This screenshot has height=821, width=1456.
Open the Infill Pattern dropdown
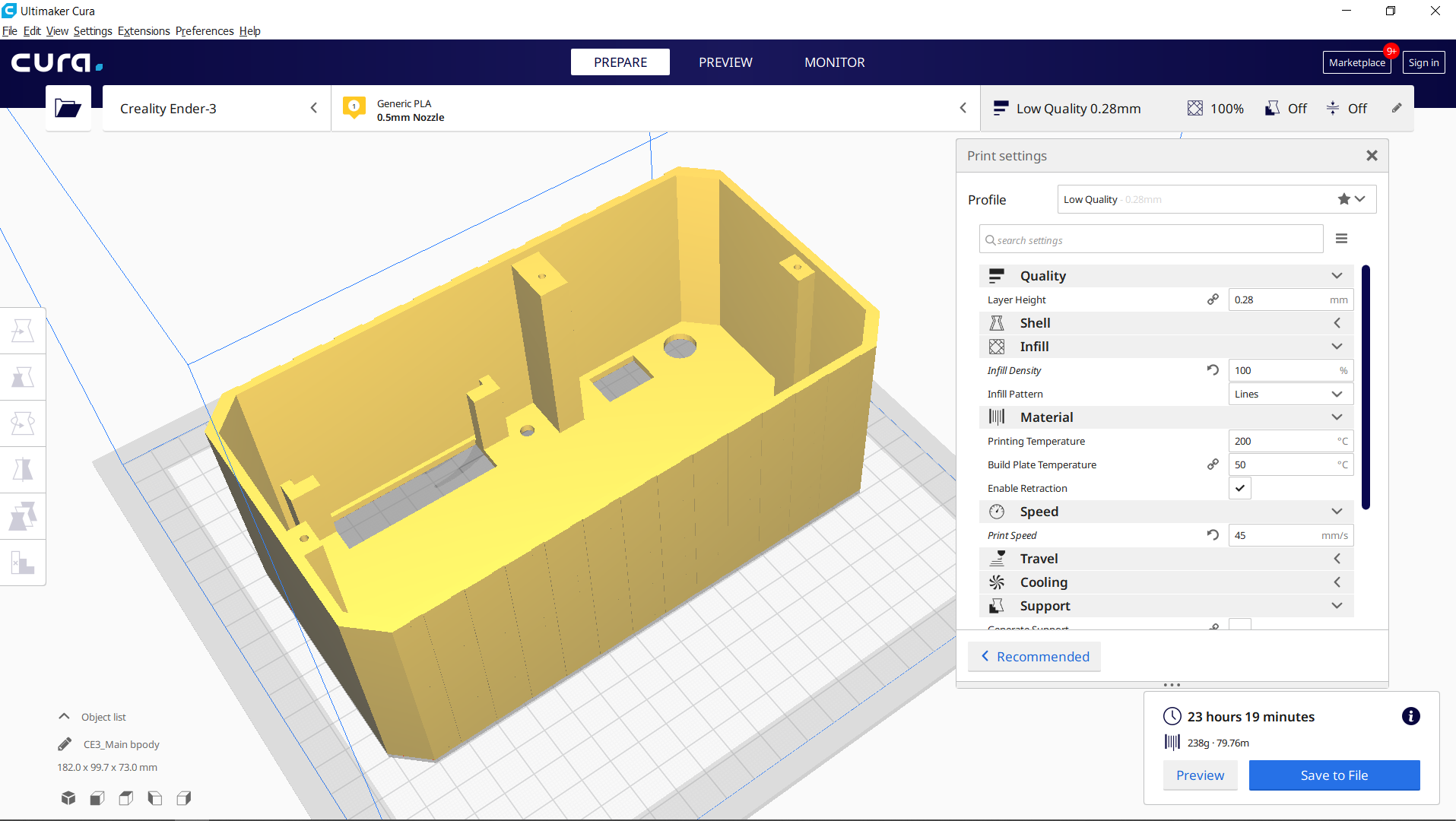[x=1290, y=394]
